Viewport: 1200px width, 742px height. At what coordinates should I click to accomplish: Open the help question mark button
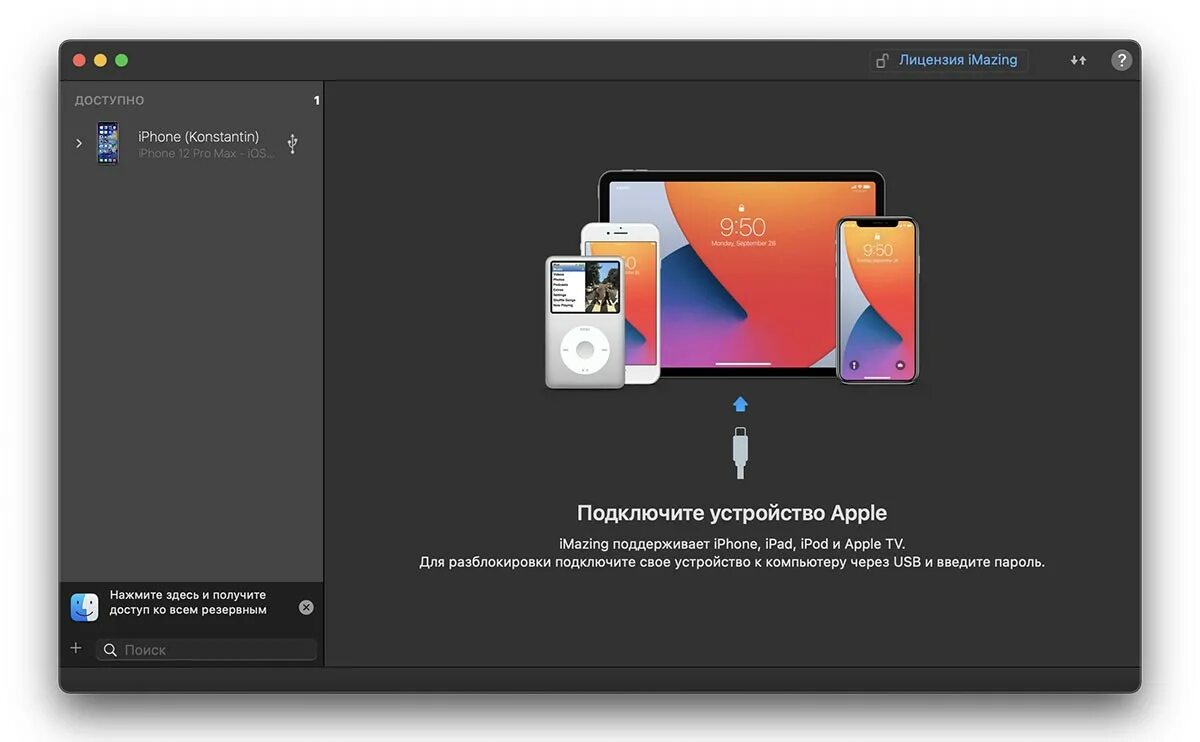click(x=1122, y=60)
